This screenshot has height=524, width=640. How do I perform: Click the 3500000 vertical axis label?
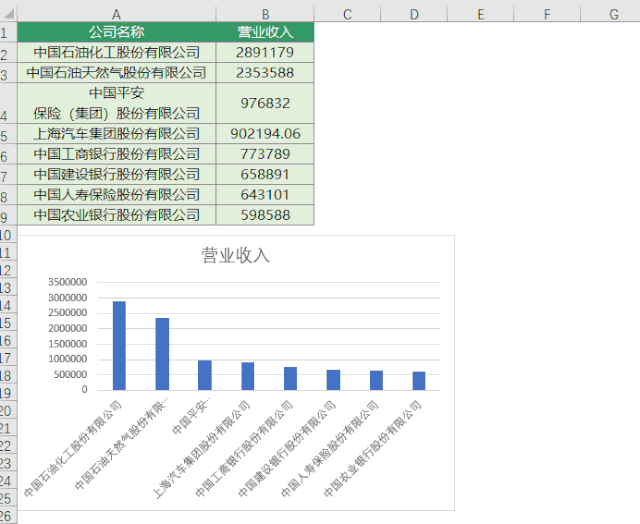tap(67, 282)
